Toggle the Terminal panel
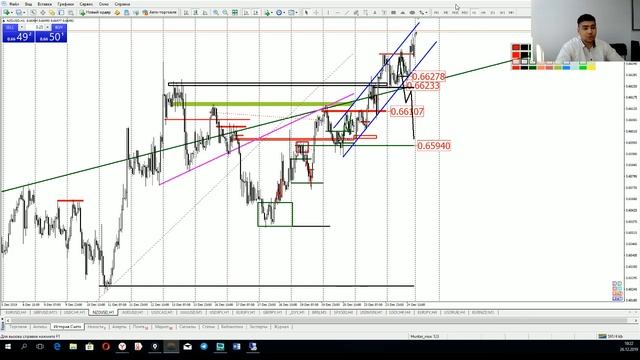Image resolution: width=640 pixels, height=360 pixels. click(61, 12)
